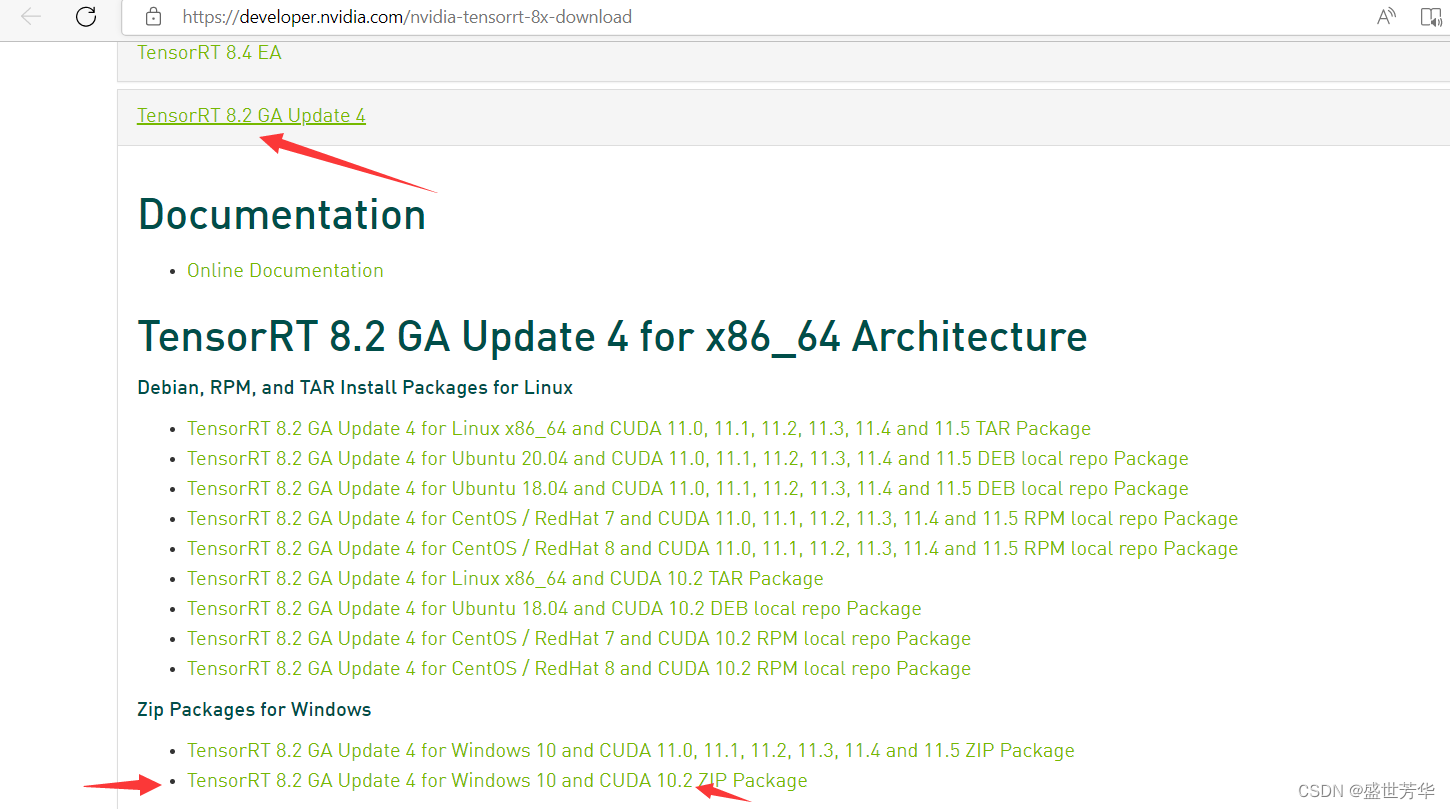Reload the page with the refresh icon
This screenshot has height=809, width=1450.
tap(86, 16)
